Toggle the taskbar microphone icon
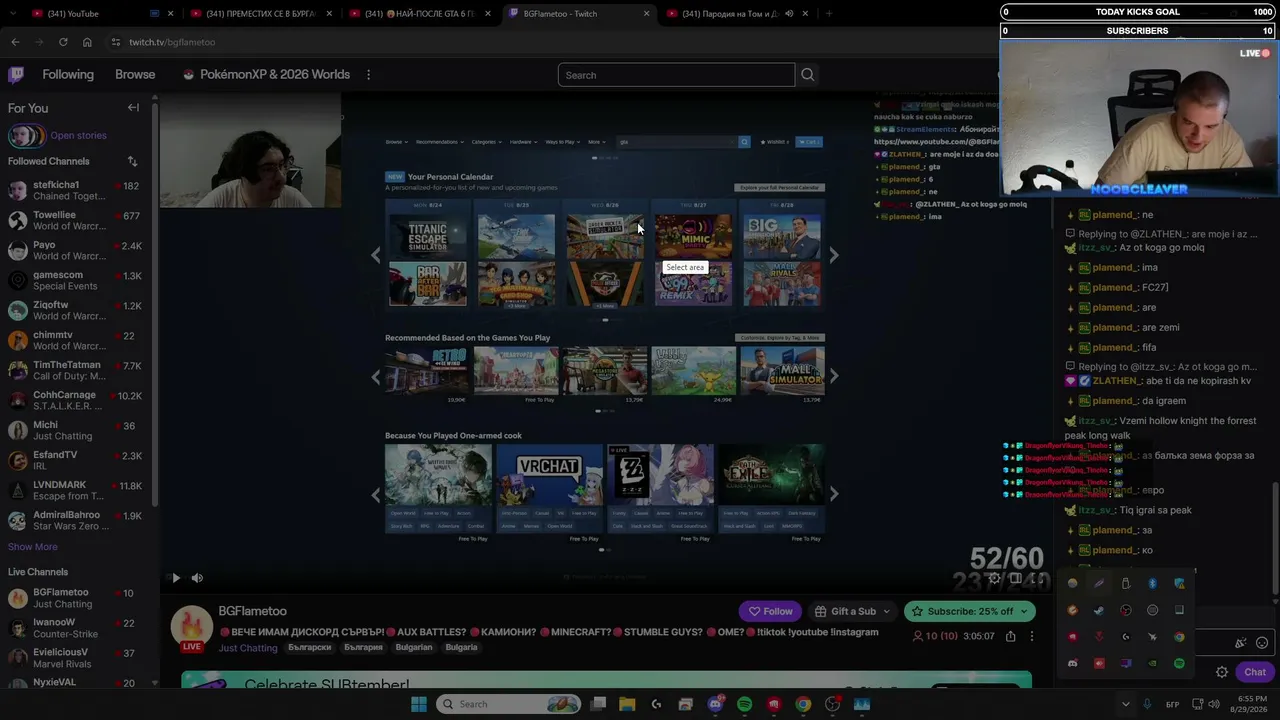Image resolution: width=1280 pixels, height=720 pixels. (x=1147, y=704)
